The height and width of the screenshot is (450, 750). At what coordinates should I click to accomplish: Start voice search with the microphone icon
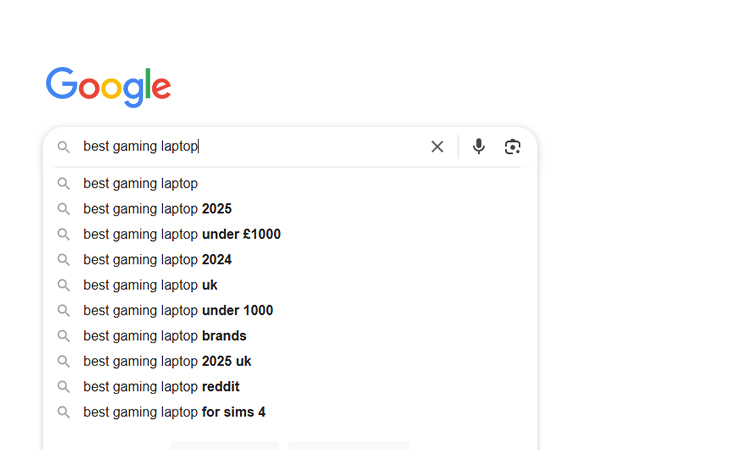pyautogui.click(x=479, y=146)
